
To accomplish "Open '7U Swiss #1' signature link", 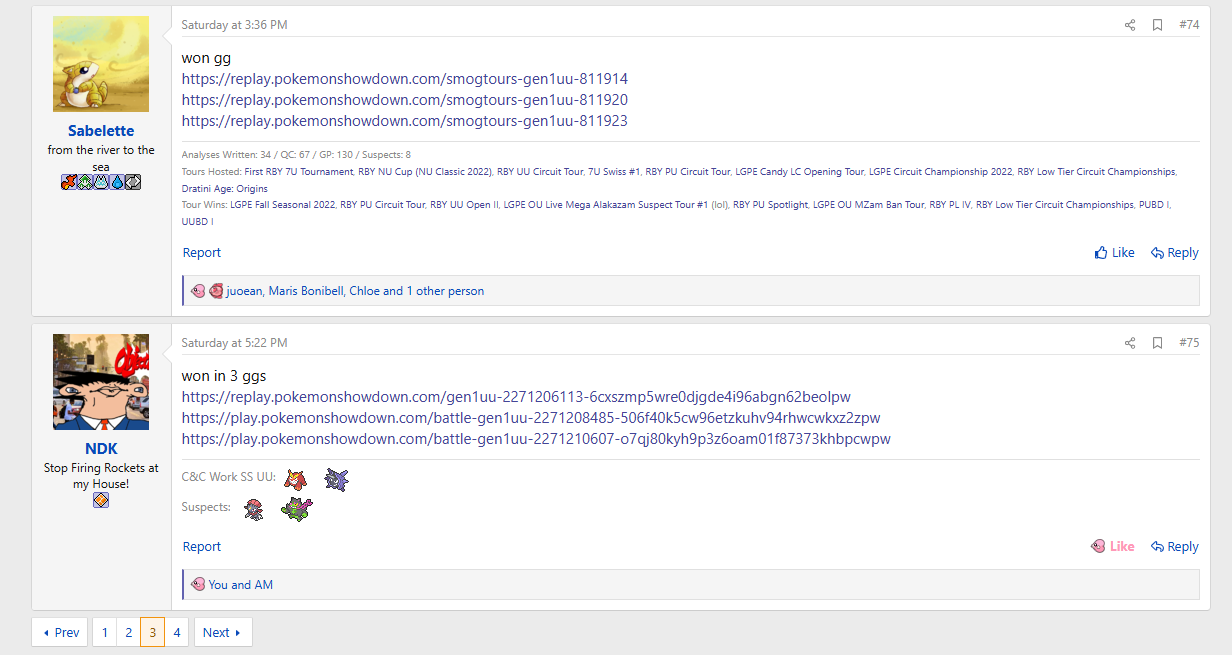I will (614, 172).
